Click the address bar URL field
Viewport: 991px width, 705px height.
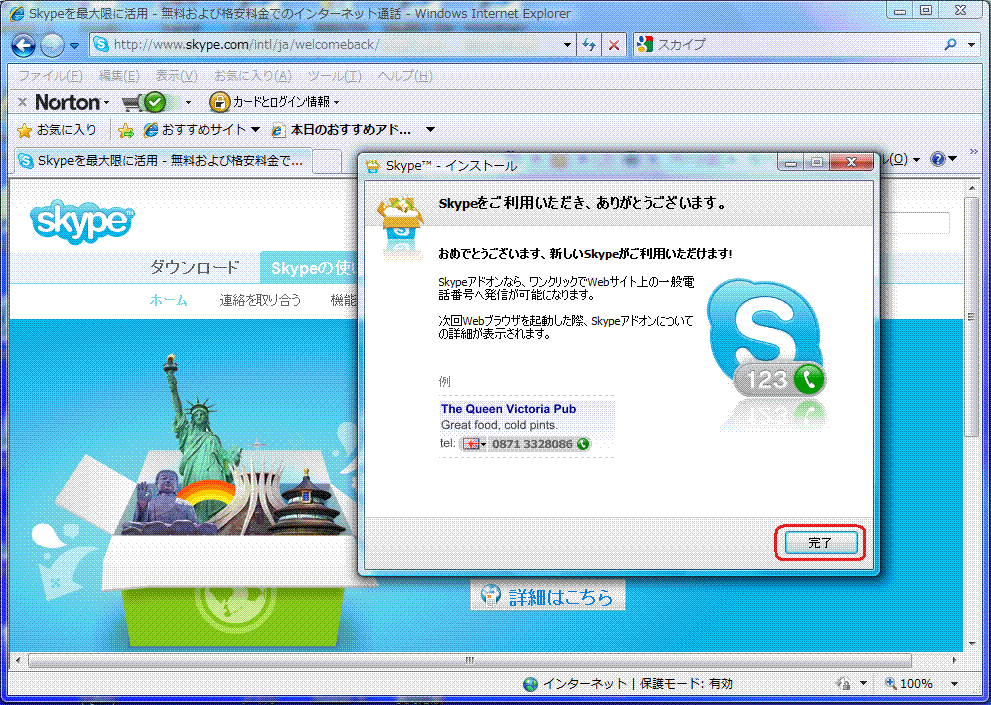pos(332,44)
